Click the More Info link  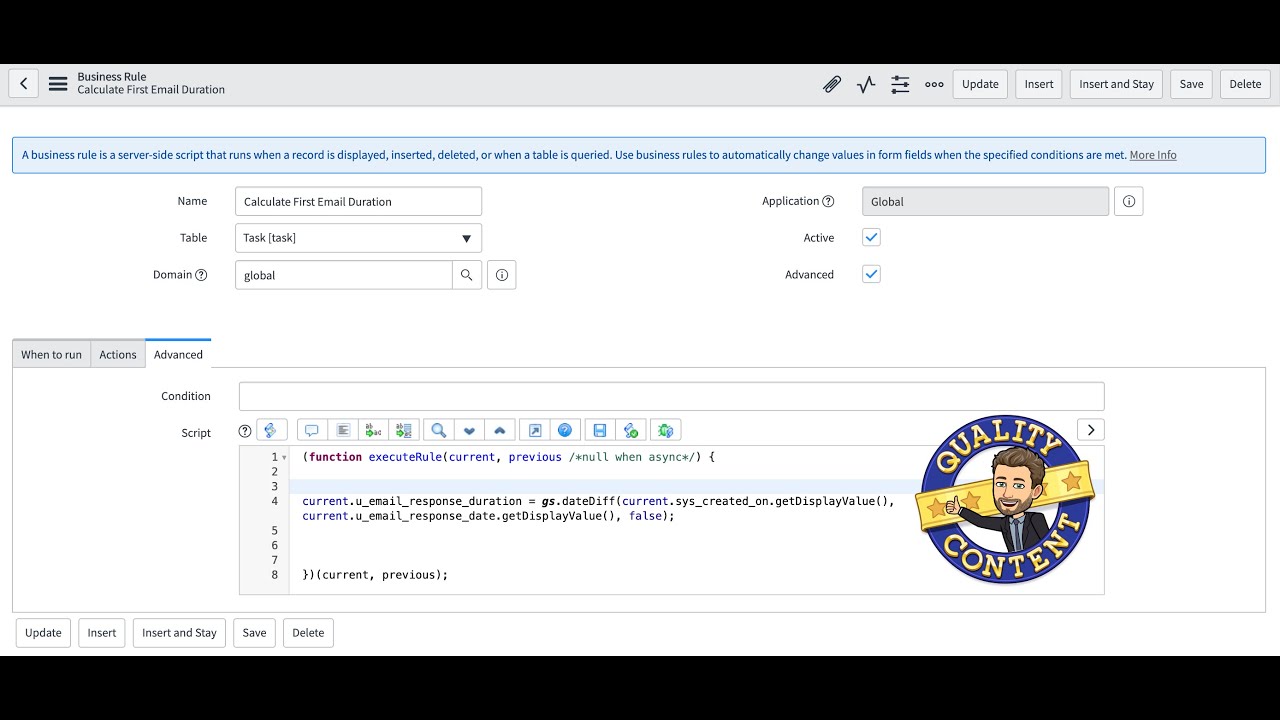1152,155
